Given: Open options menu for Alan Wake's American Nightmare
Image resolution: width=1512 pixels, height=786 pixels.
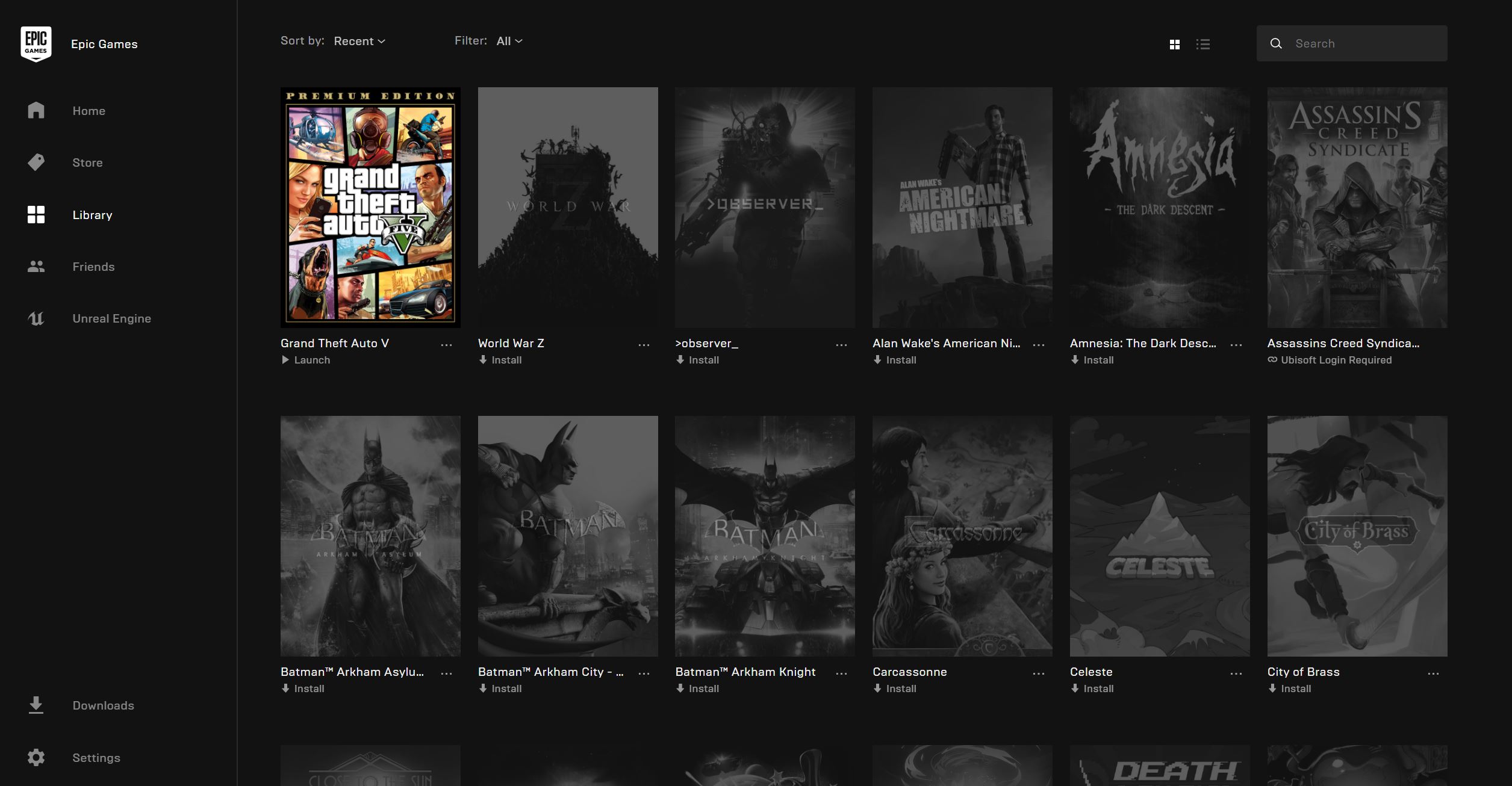Looking at the screenshot, I should point(1039,345).
